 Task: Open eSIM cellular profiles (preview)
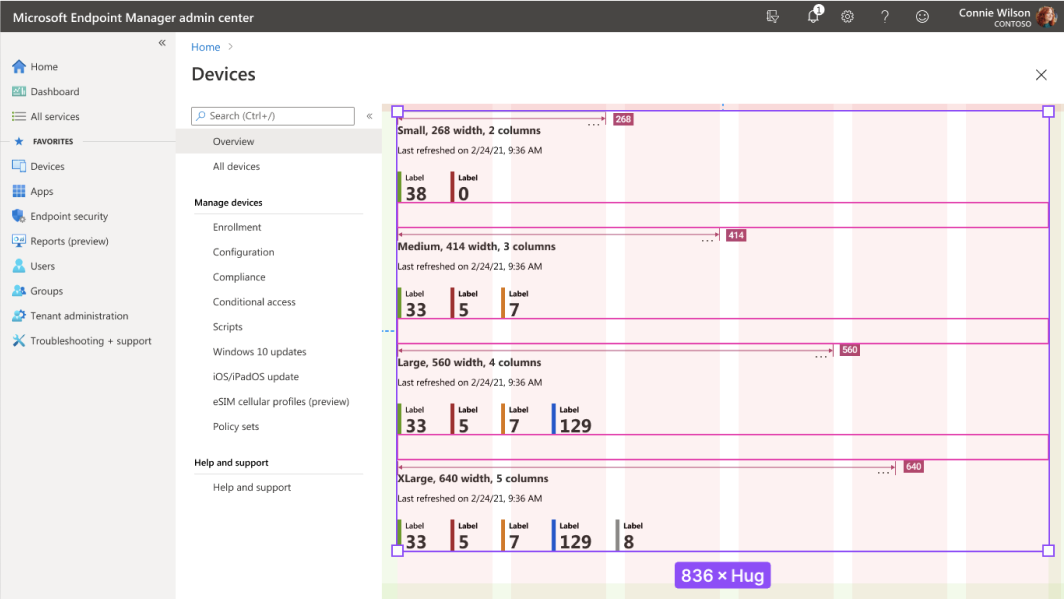click(281, 402)
